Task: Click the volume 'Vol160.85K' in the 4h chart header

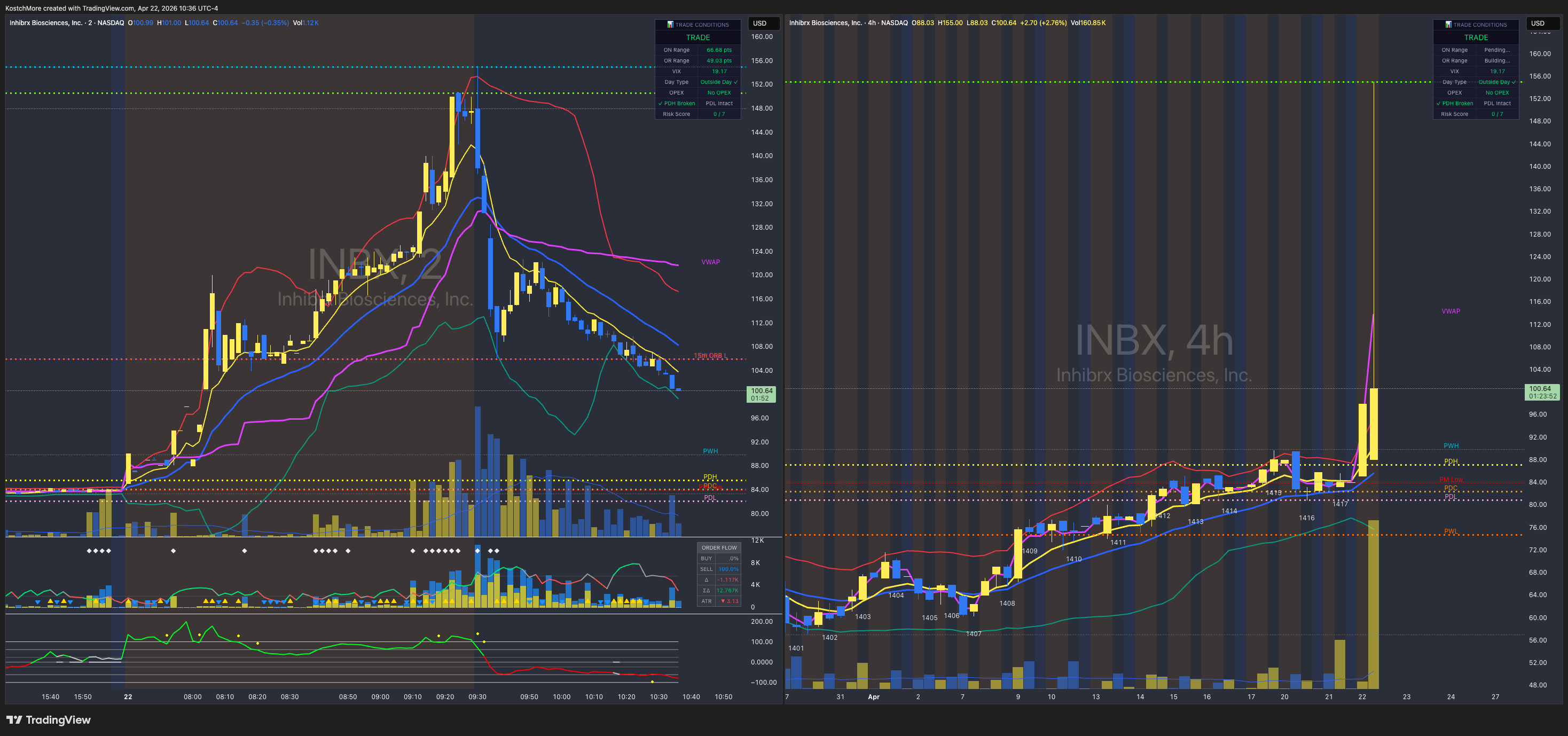Action: [1088, 22]
